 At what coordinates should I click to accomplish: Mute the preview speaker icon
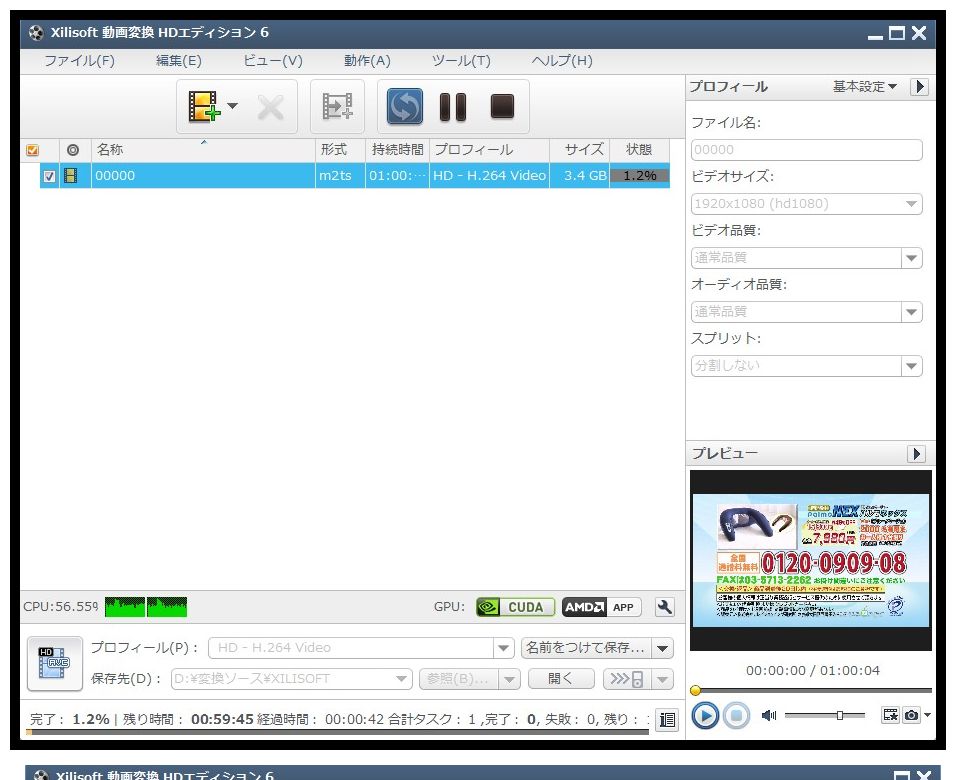pyautogui.click(x=769, y=715)
